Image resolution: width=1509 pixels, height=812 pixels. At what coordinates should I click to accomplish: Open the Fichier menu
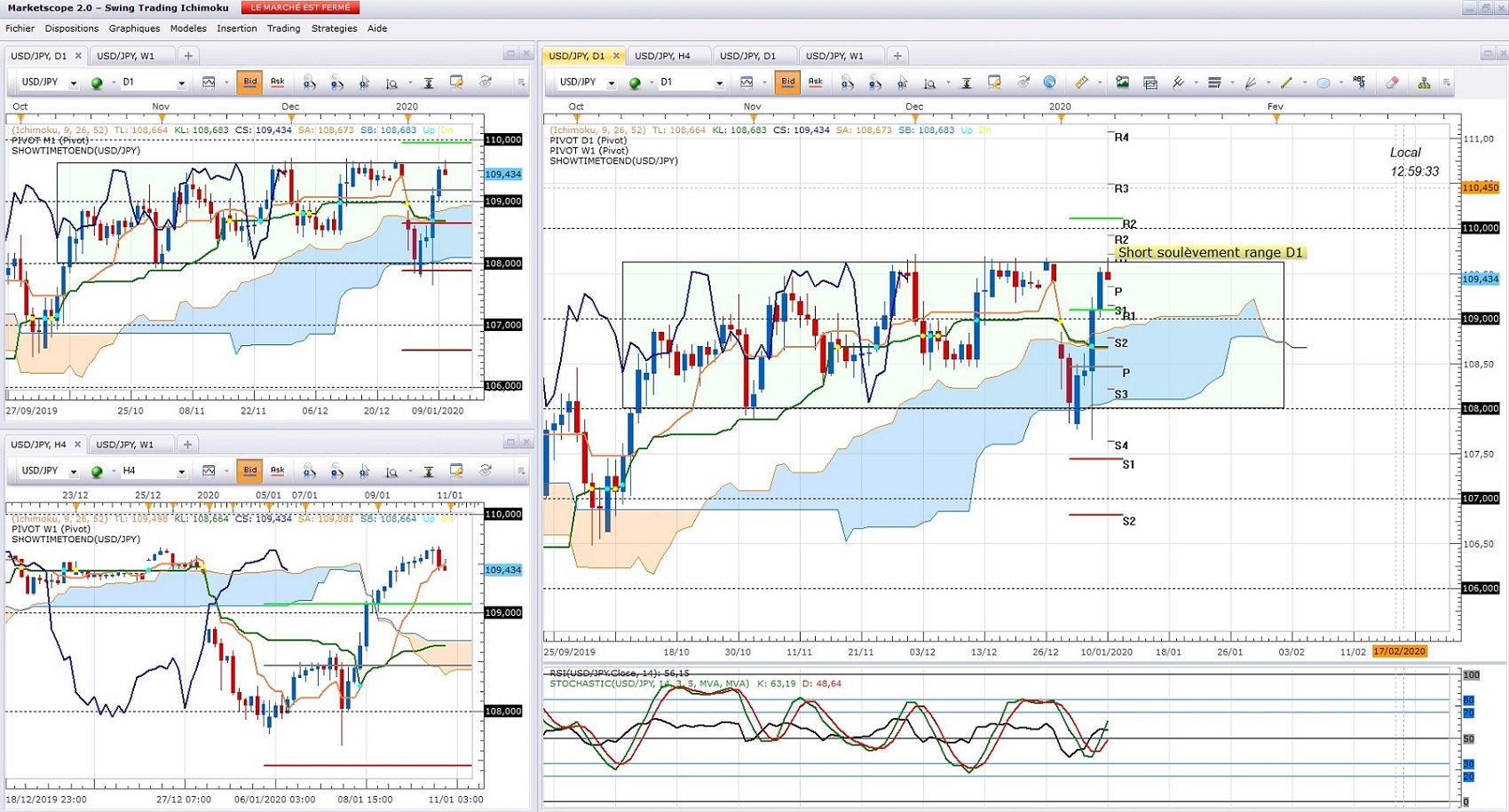pos(20,28)
